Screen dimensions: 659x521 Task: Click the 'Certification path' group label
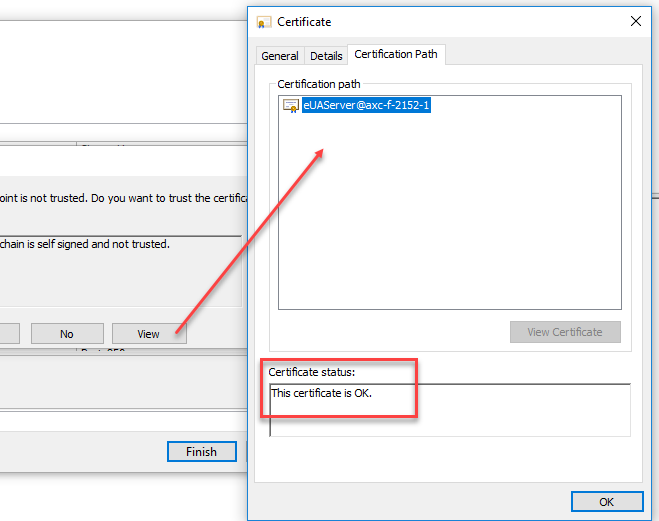click(319, 84)
